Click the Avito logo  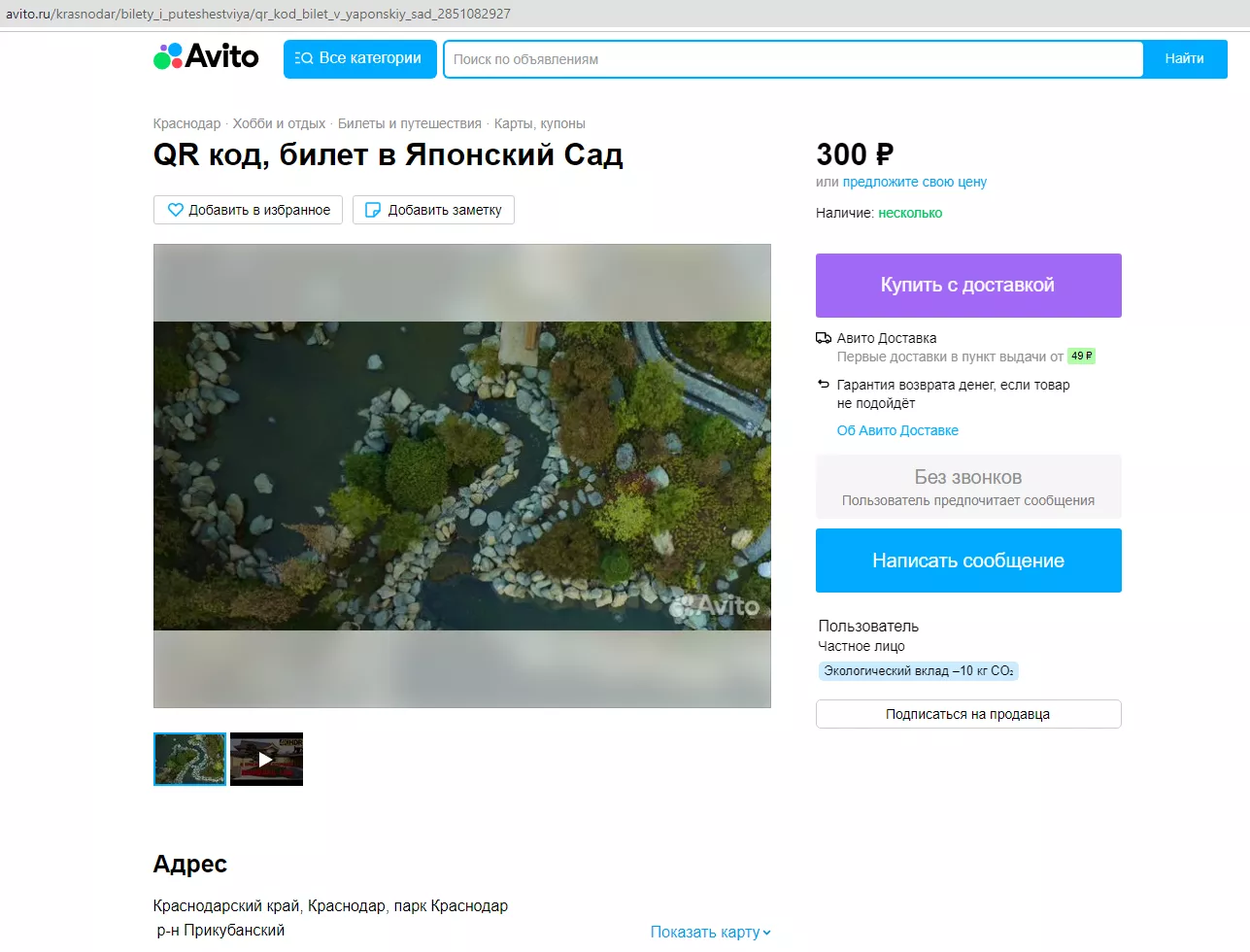pos(206,57)
